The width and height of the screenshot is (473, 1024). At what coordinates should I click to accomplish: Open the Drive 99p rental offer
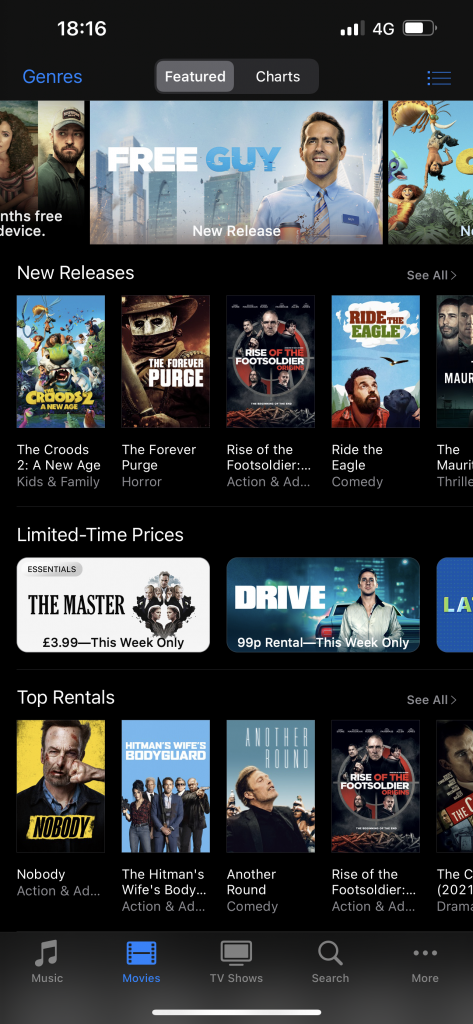click(x=323, y=605)
